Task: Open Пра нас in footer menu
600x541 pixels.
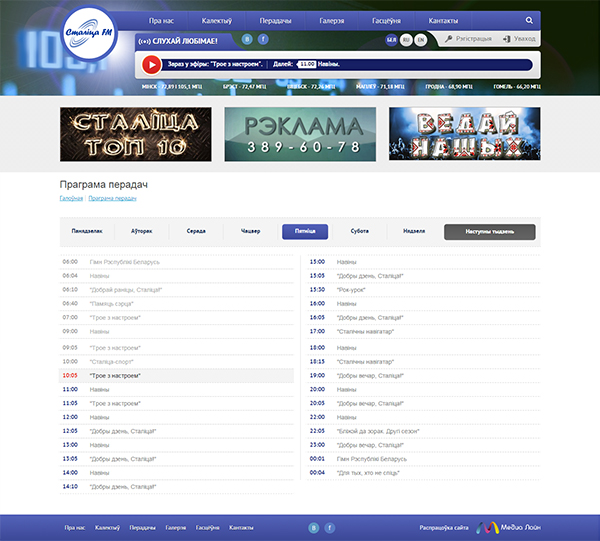Action: (75, 528)
